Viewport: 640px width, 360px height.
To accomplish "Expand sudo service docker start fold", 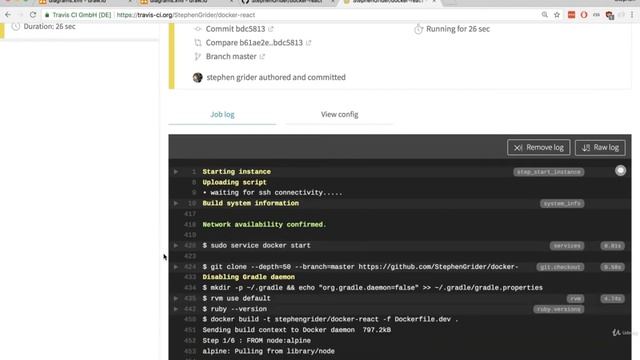I will pyautogui.click(x=176, y=246).
